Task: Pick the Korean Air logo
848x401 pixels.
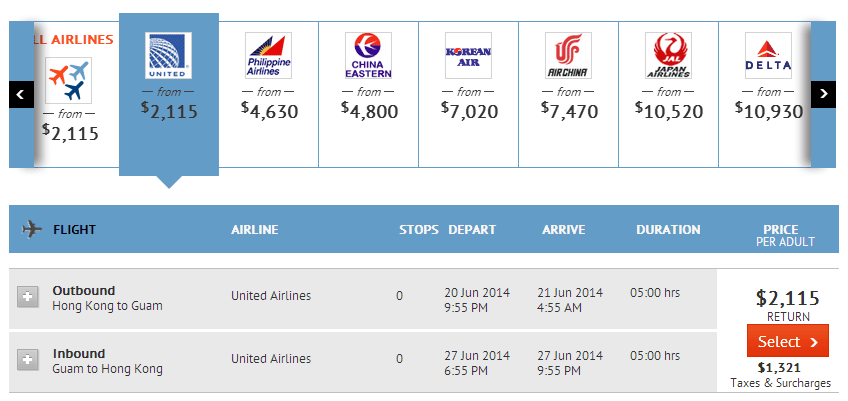Action: (468, 55)
